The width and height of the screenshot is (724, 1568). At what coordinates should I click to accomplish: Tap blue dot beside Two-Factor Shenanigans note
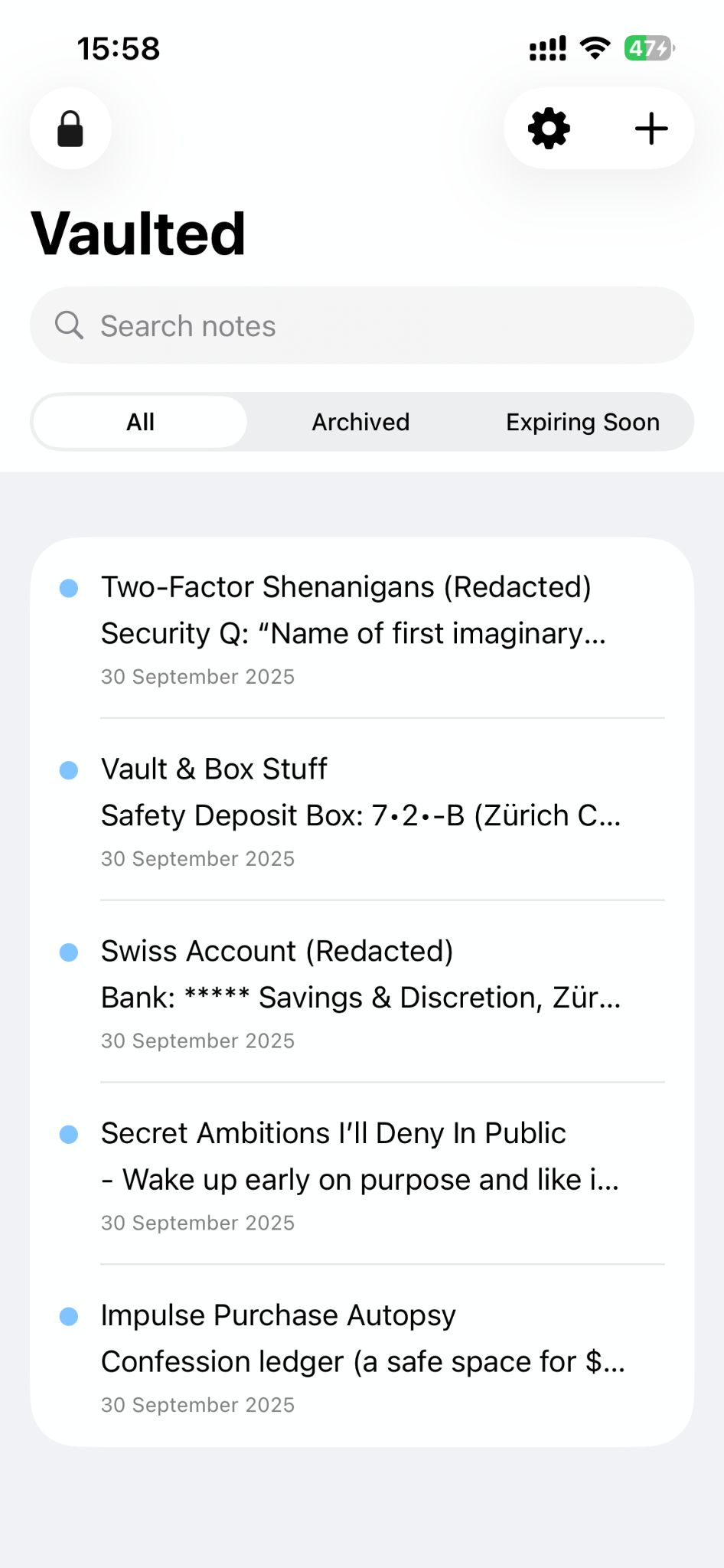click(69, 588)
